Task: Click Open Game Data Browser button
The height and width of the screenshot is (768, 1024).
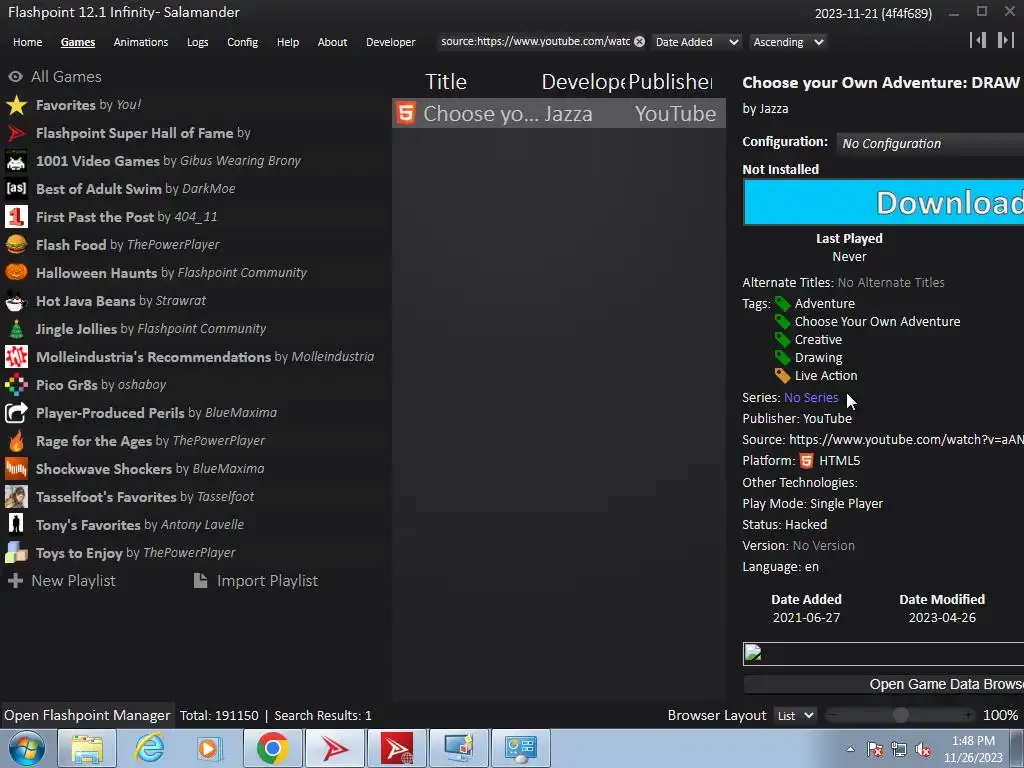Action: 884,684
